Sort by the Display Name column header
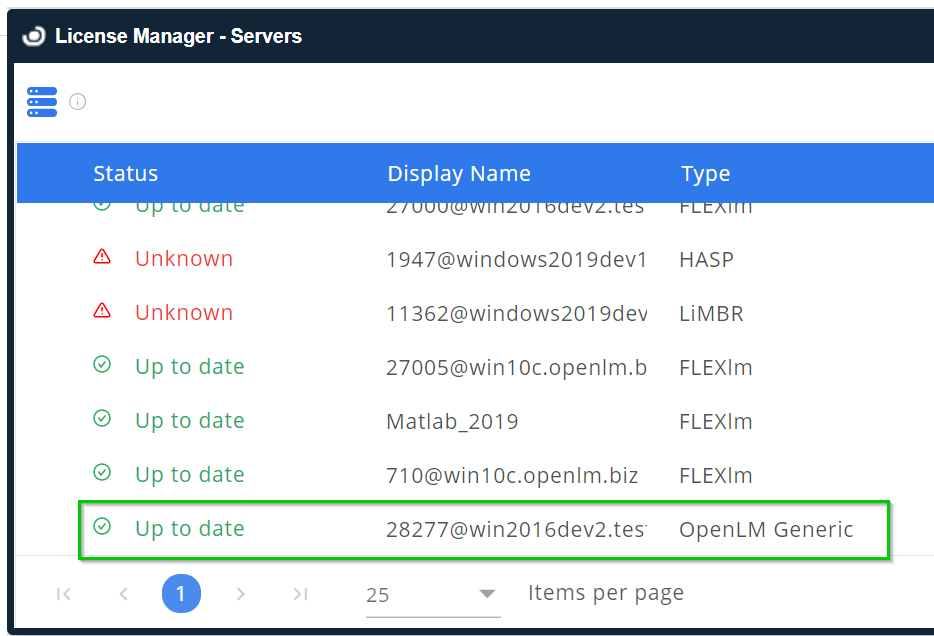Viewport: 934px width, 636px height. click(459, 174)
